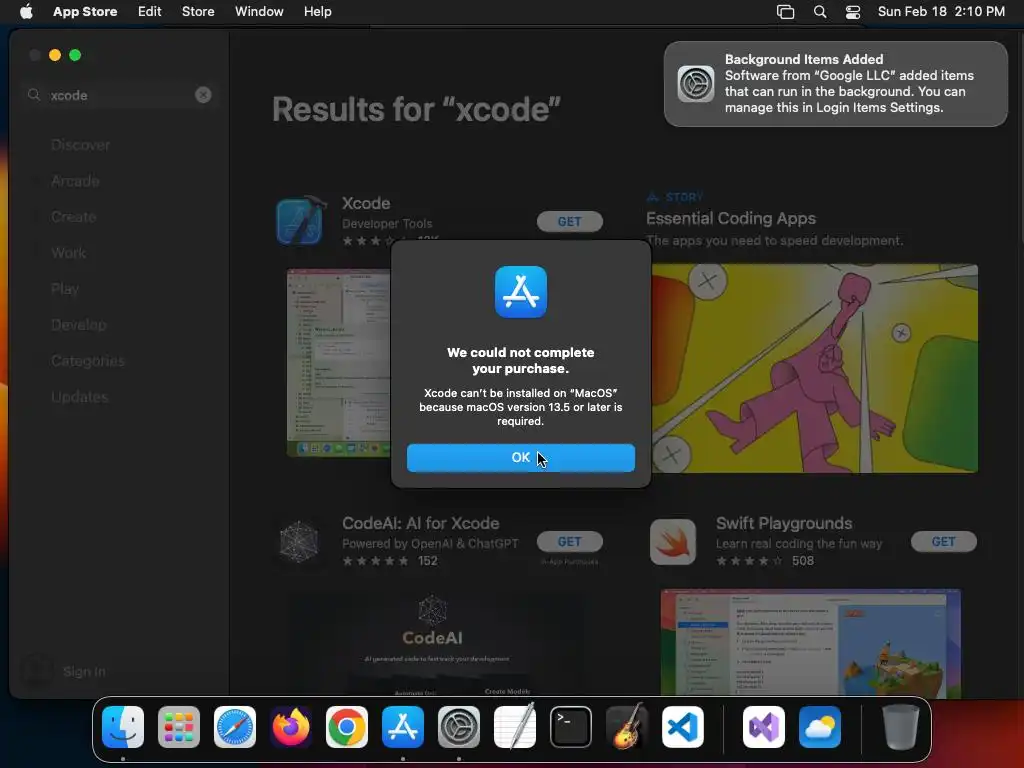Open Launchpad from the Dock
Viewport: 1024px width, 768px height.
179,727
